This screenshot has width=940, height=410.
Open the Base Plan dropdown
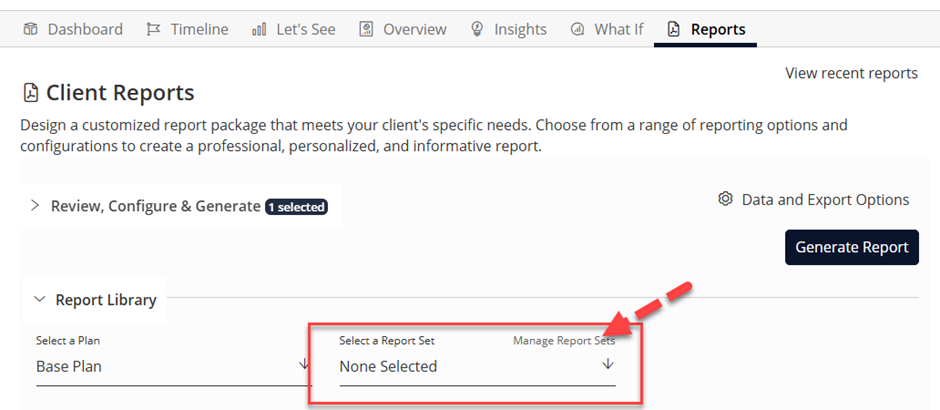[174, 366]
